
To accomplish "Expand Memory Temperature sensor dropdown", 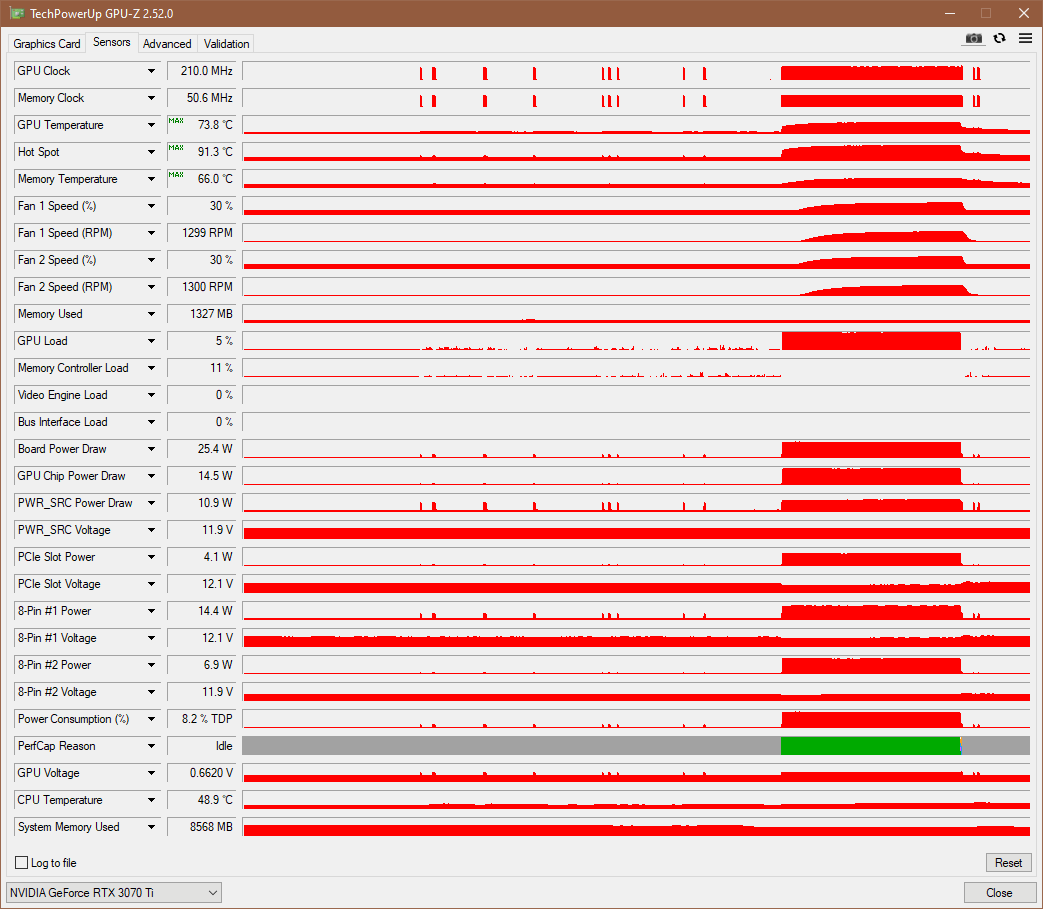I will [x=152, y=179].
